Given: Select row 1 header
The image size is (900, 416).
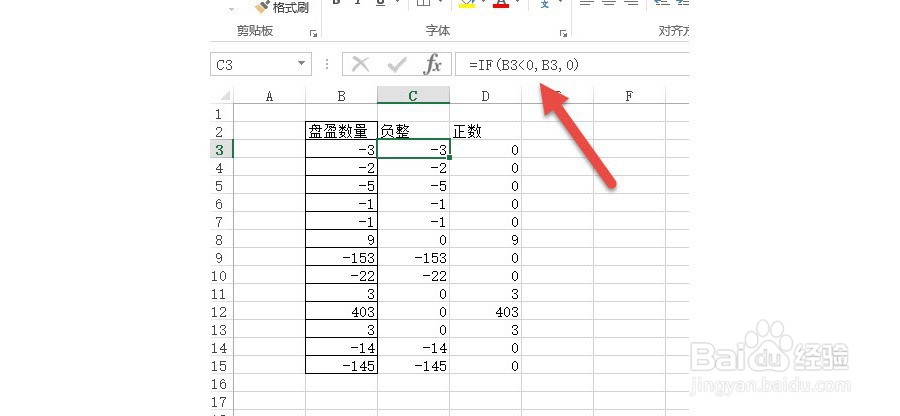Looking at the screenshot, I should point(222,114).
